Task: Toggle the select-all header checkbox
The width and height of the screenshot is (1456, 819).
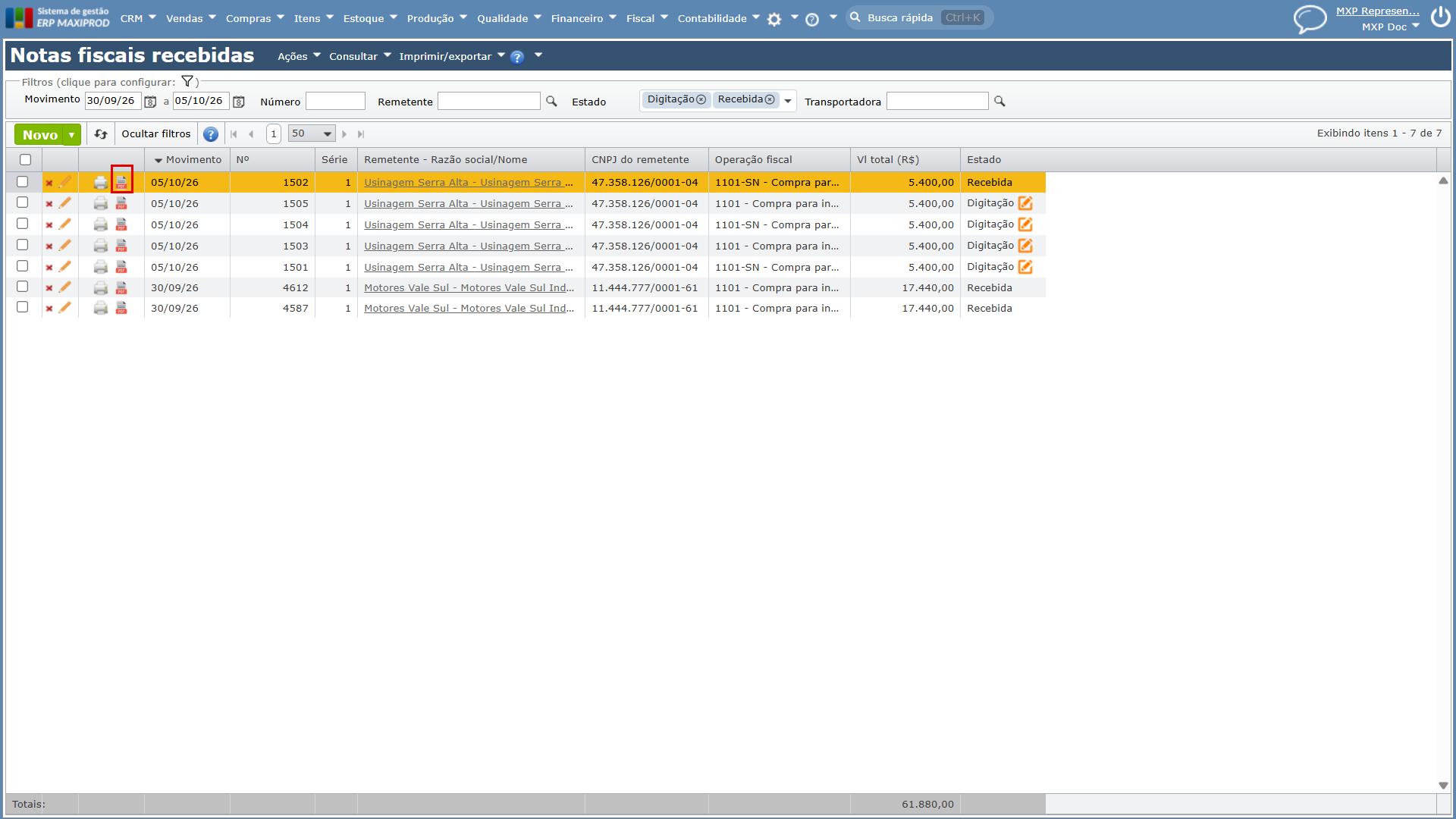Action: [25, 159]
